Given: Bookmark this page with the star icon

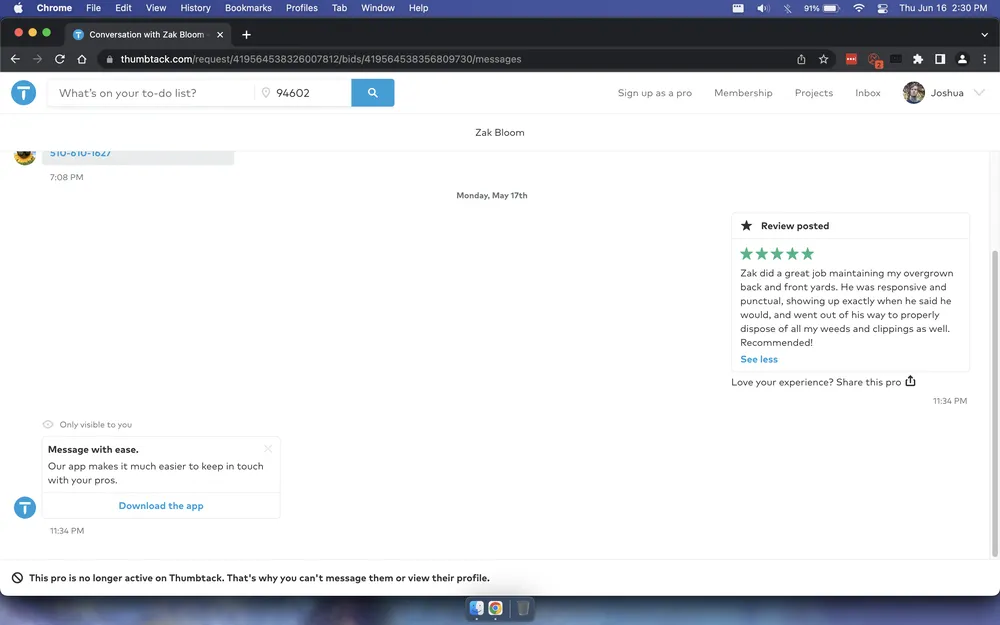Looking at the screenshot, I should pyautogui.click(x=824, y=59).
